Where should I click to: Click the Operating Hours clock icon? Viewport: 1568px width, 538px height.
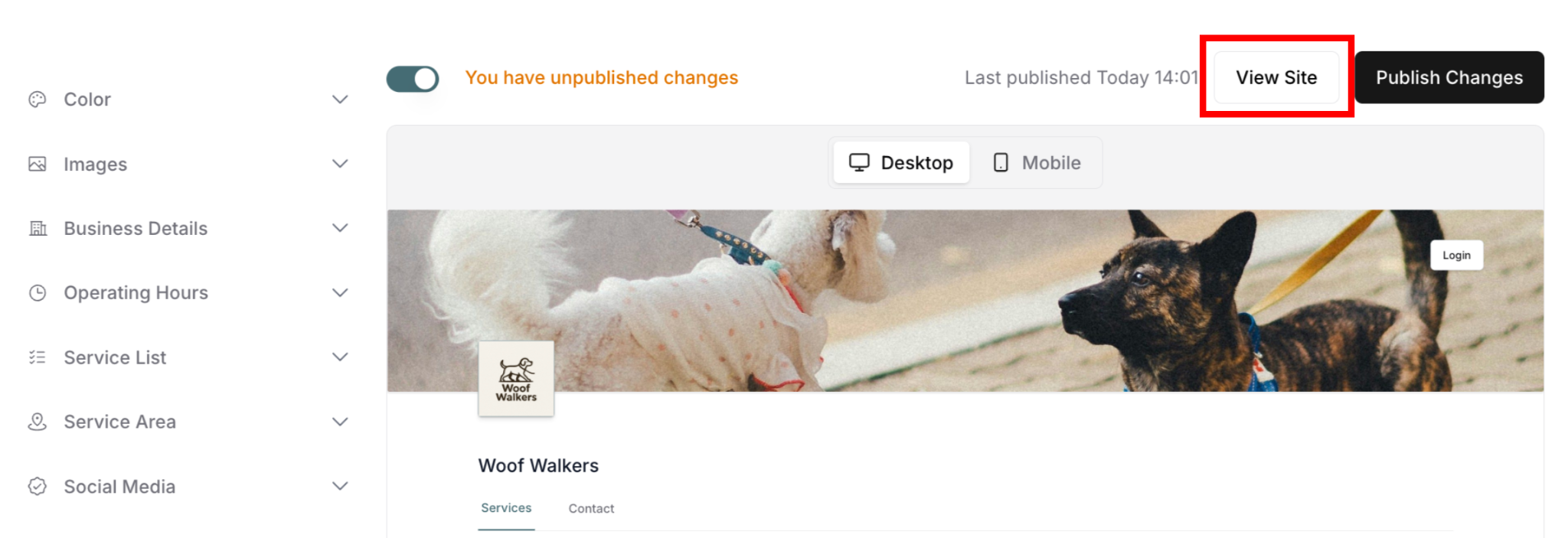(x=38, y=292)
